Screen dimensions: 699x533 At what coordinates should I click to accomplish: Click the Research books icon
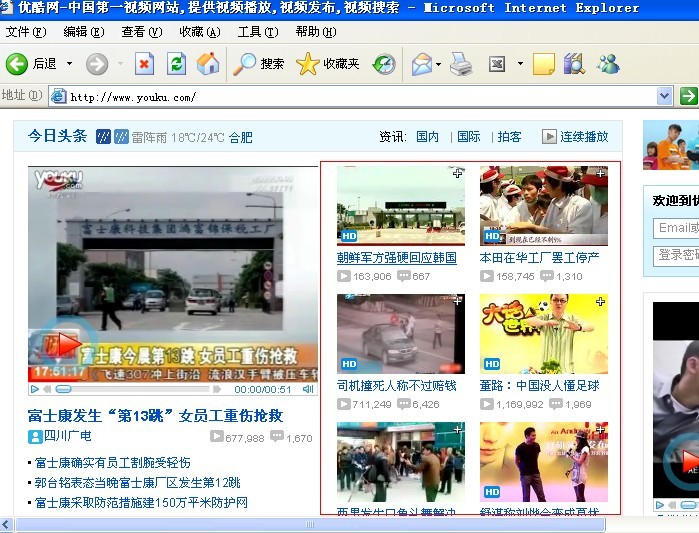(574, 64)
